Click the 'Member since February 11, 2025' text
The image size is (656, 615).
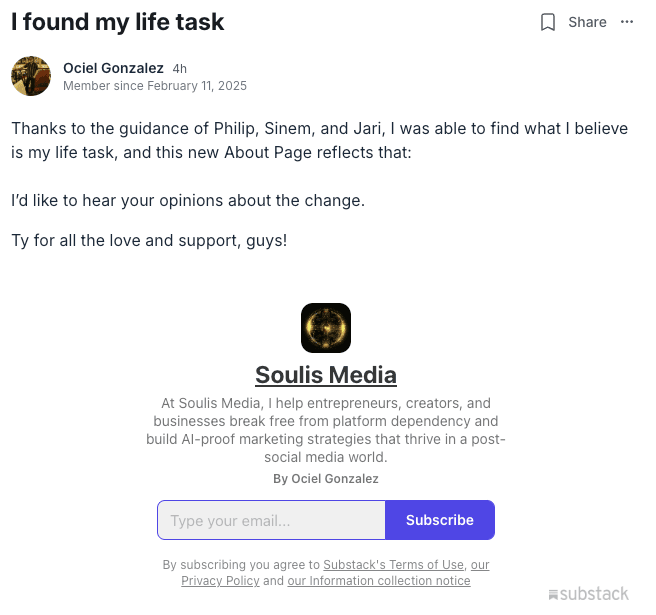155,86
